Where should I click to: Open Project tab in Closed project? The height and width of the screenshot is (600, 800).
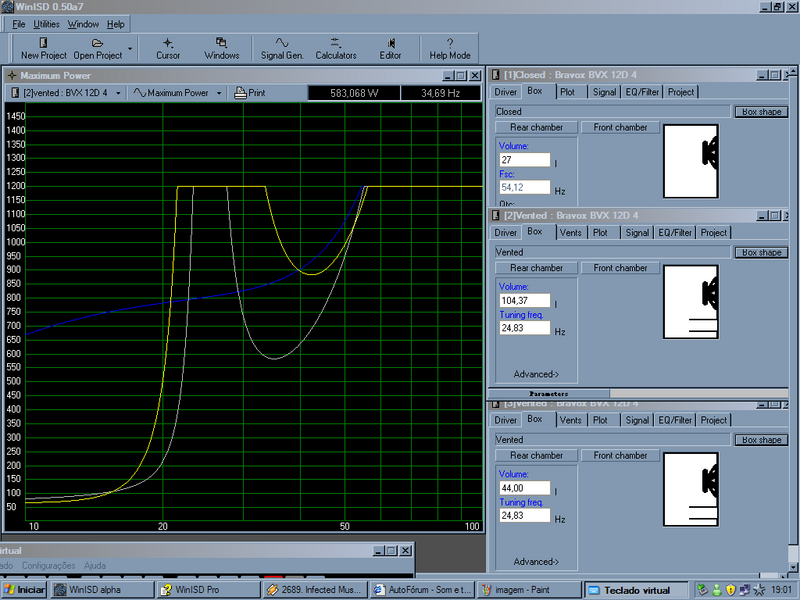click(681, 92)
